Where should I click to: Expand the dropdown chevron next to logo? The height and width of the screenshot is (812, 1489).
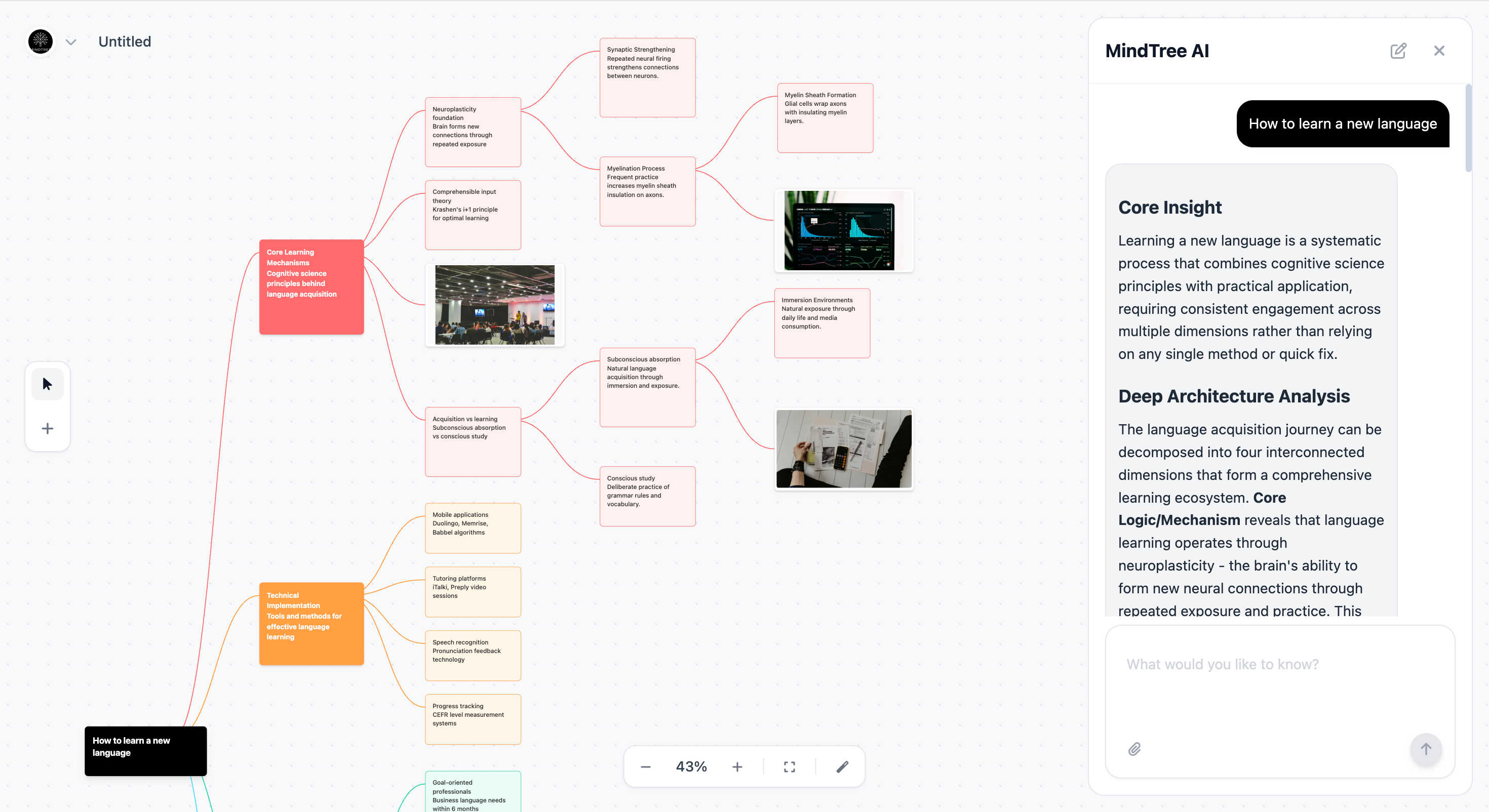point(71,42)
